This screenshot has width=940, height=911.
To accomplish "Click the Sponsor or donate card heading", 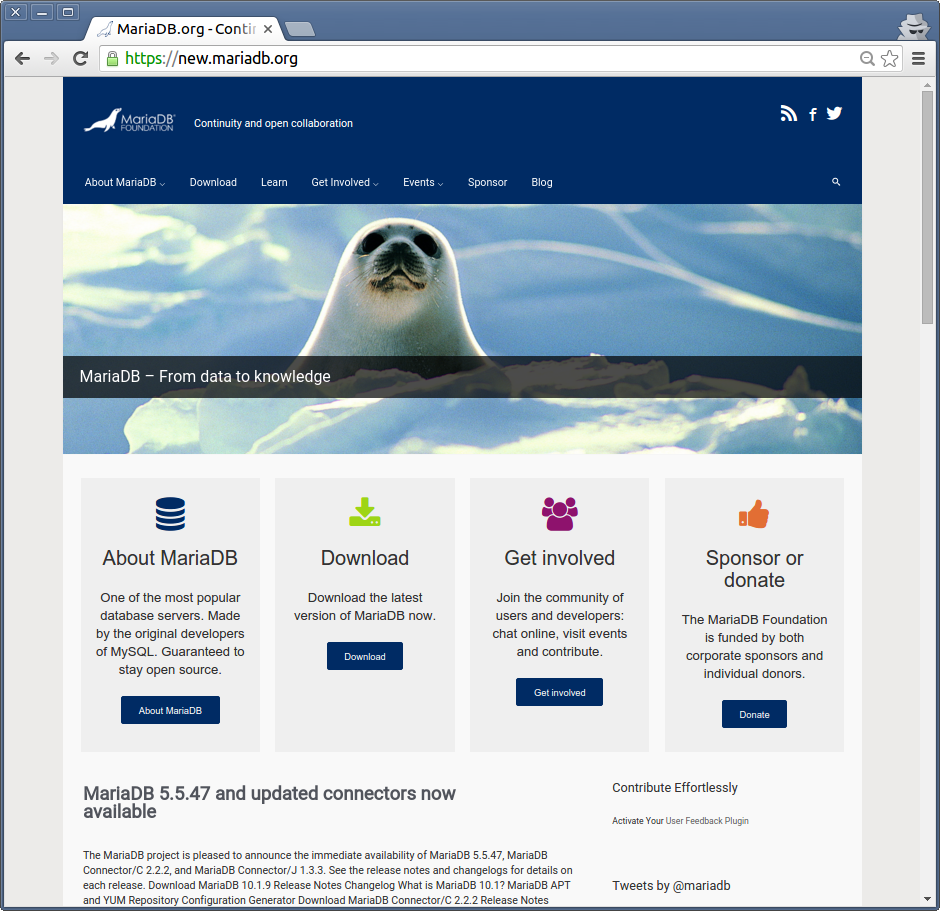I will [754, 569].
